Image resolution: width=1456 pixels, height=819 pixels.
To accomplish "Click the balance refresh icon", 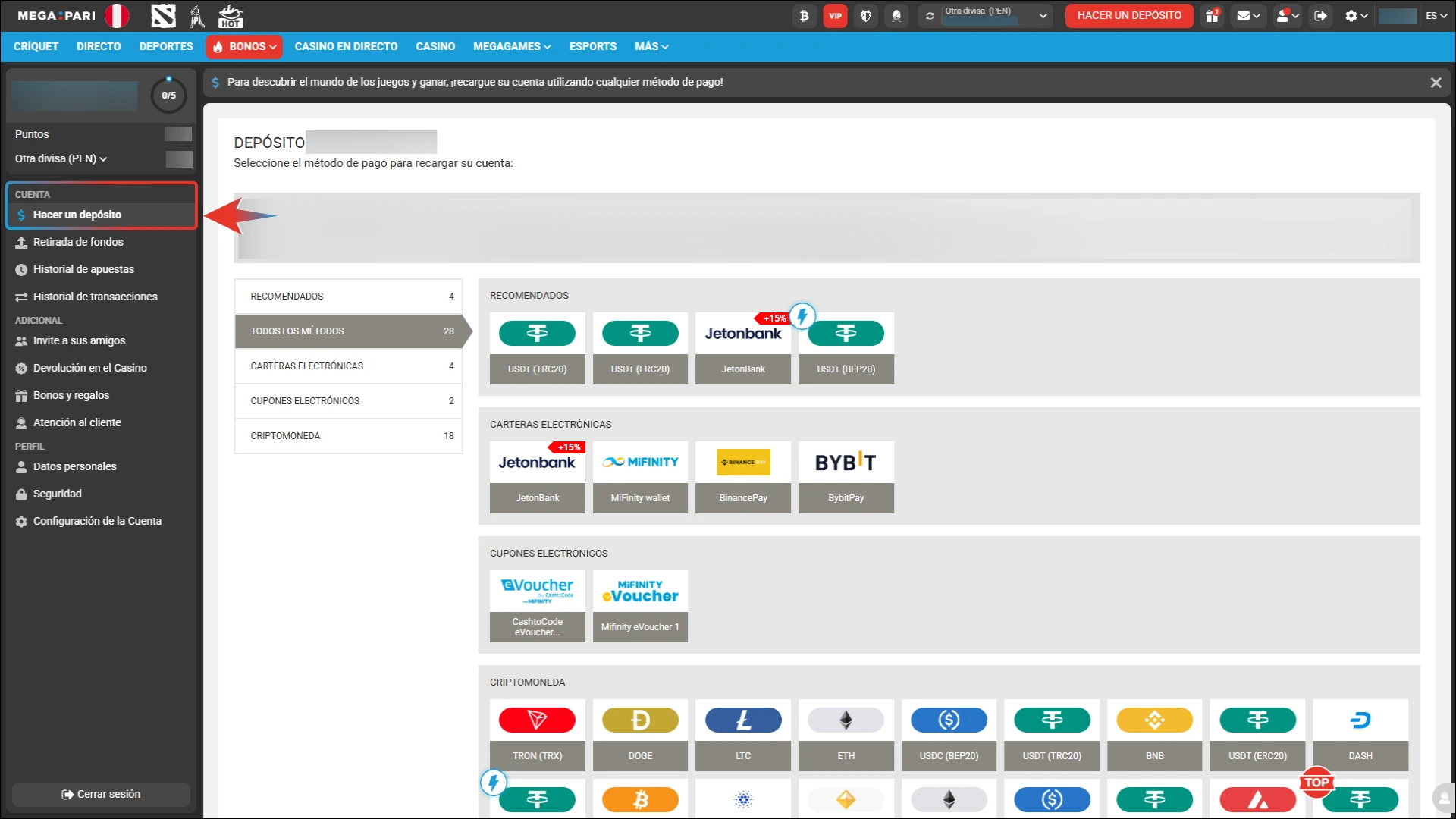I will point(930,15).
